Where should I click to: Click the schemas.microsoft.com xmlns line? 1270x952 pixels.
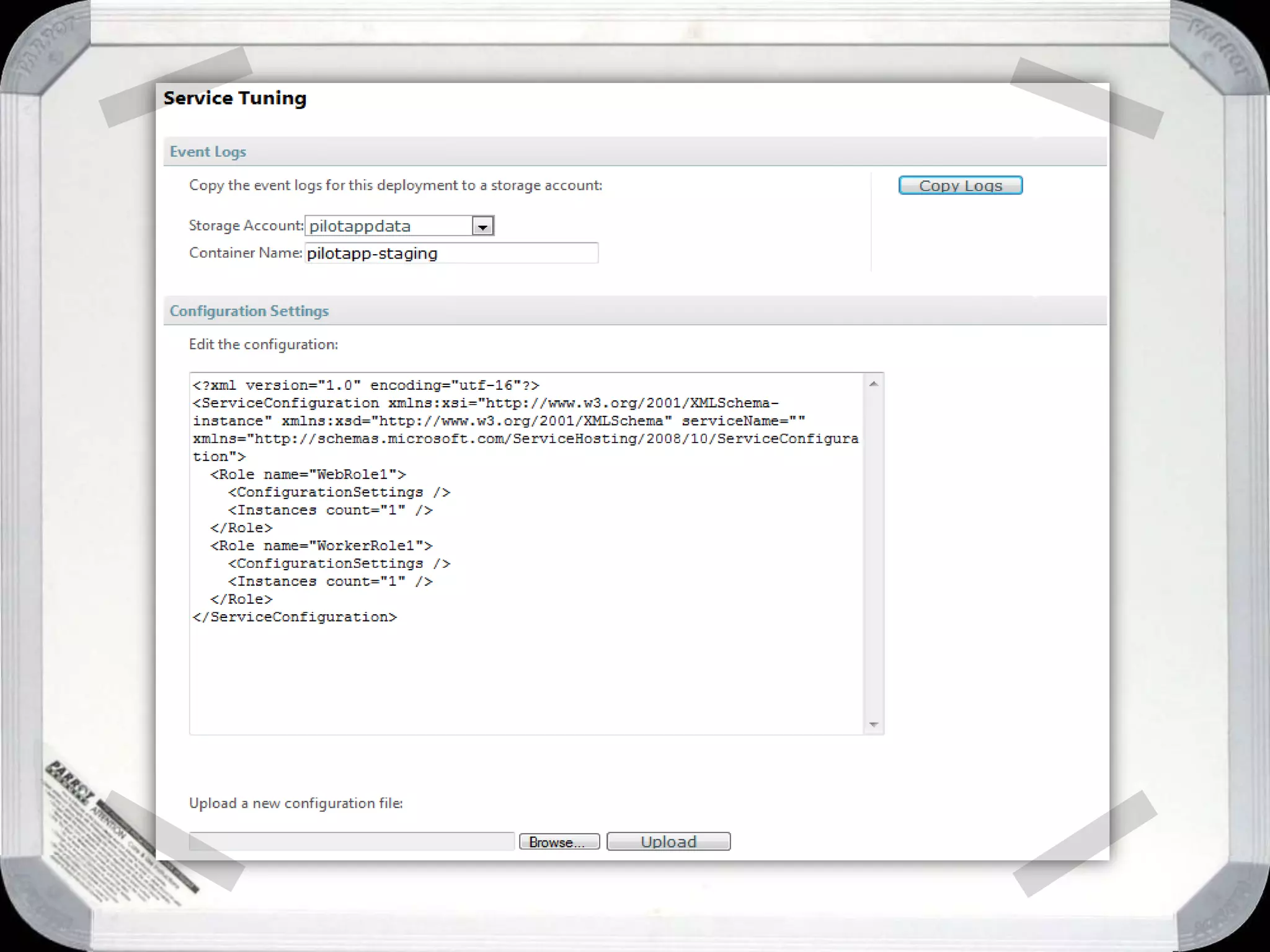(x=525, y=439)
